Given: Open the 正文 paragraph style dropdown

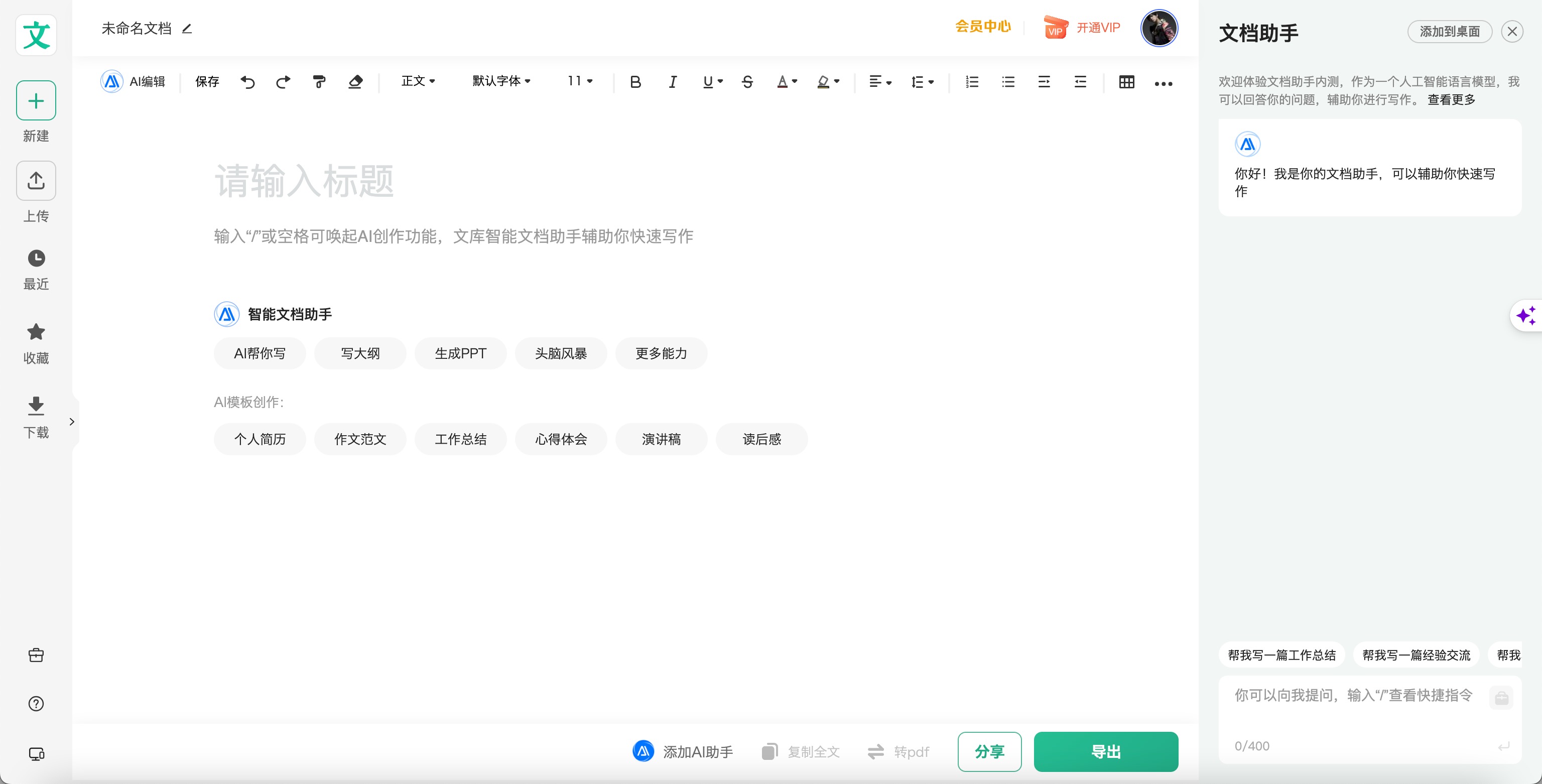Looking at the screenshot, I should click(418, 81).
